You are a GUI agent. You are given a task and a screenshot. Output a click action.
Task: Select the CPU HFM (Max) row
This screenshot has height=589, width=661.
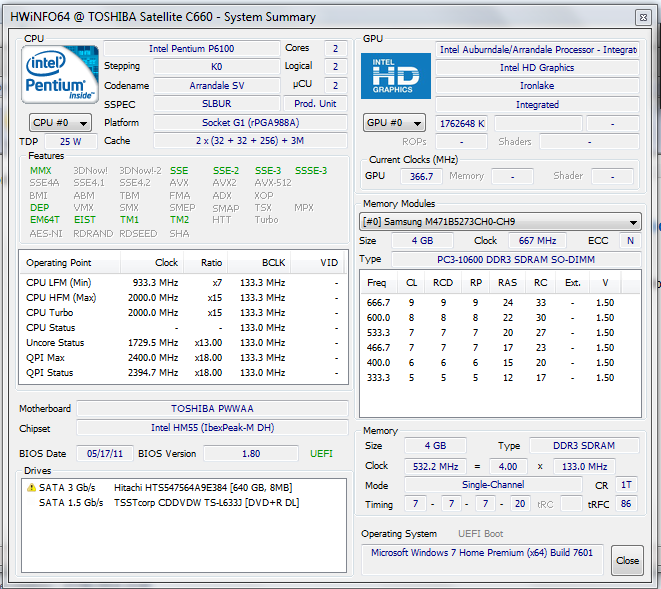point(183,298)
